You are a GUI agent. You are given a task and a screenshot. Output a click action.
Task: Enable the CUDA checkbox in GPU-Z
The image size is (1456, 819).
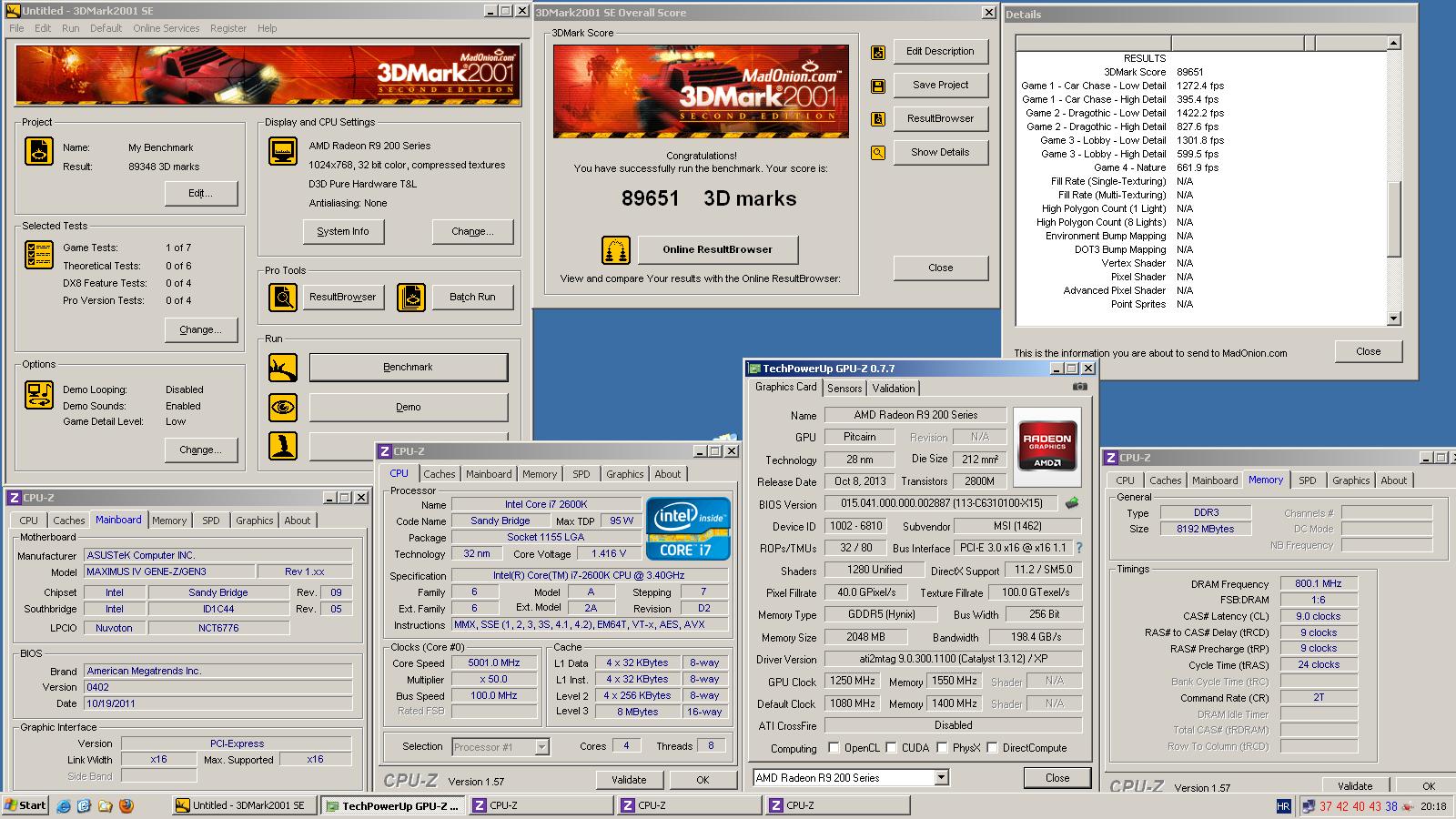pos(891,748)
